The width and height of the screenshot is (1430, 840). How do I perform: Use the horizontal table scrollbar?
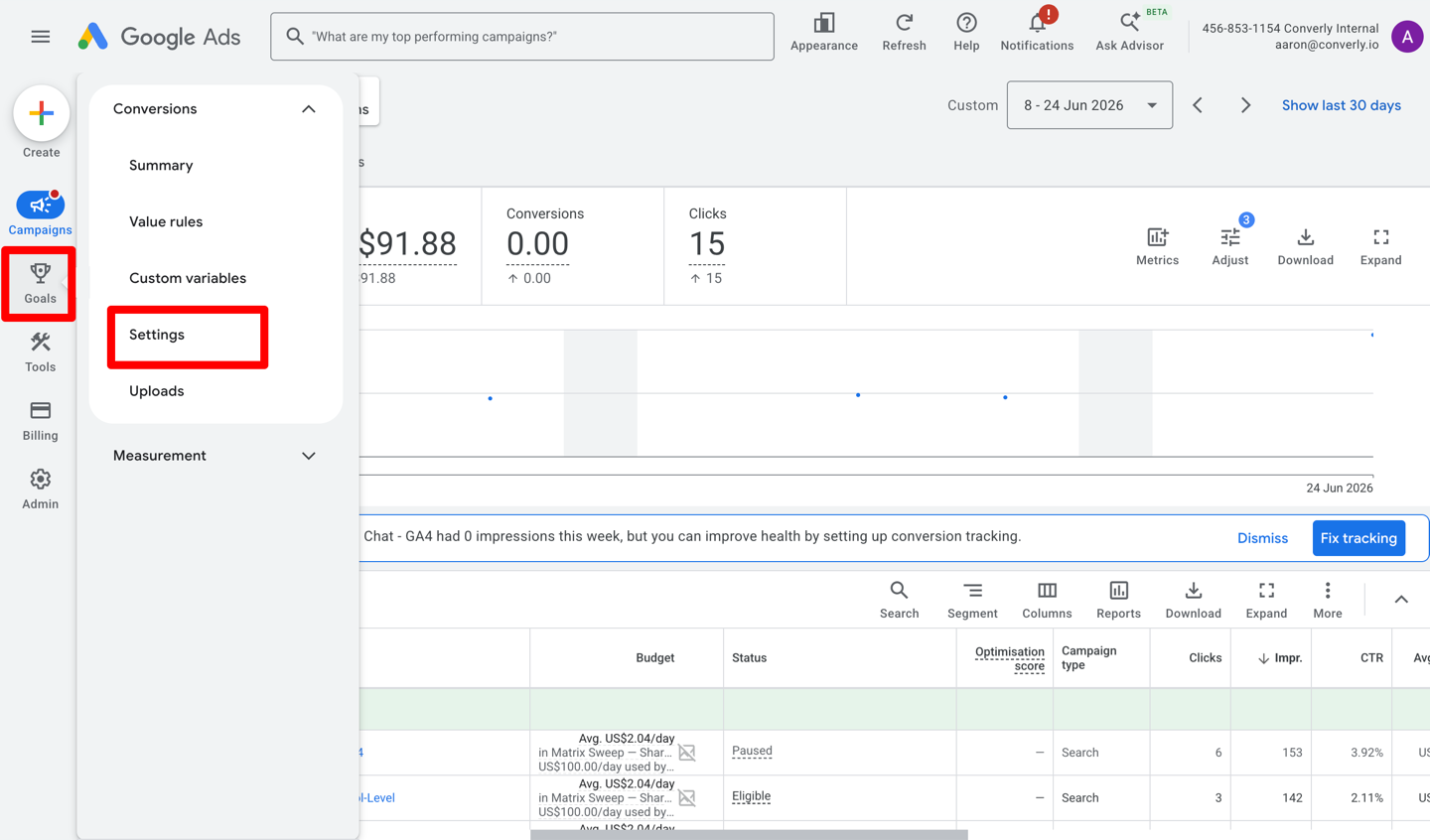click(x=749, y=835)
